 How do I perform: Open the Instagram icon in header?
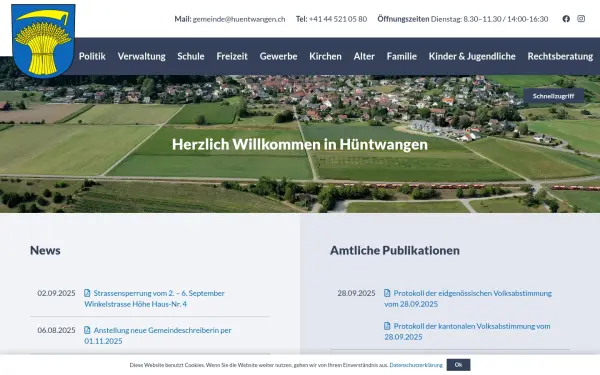pyautogui.click(x=581, y=19)
